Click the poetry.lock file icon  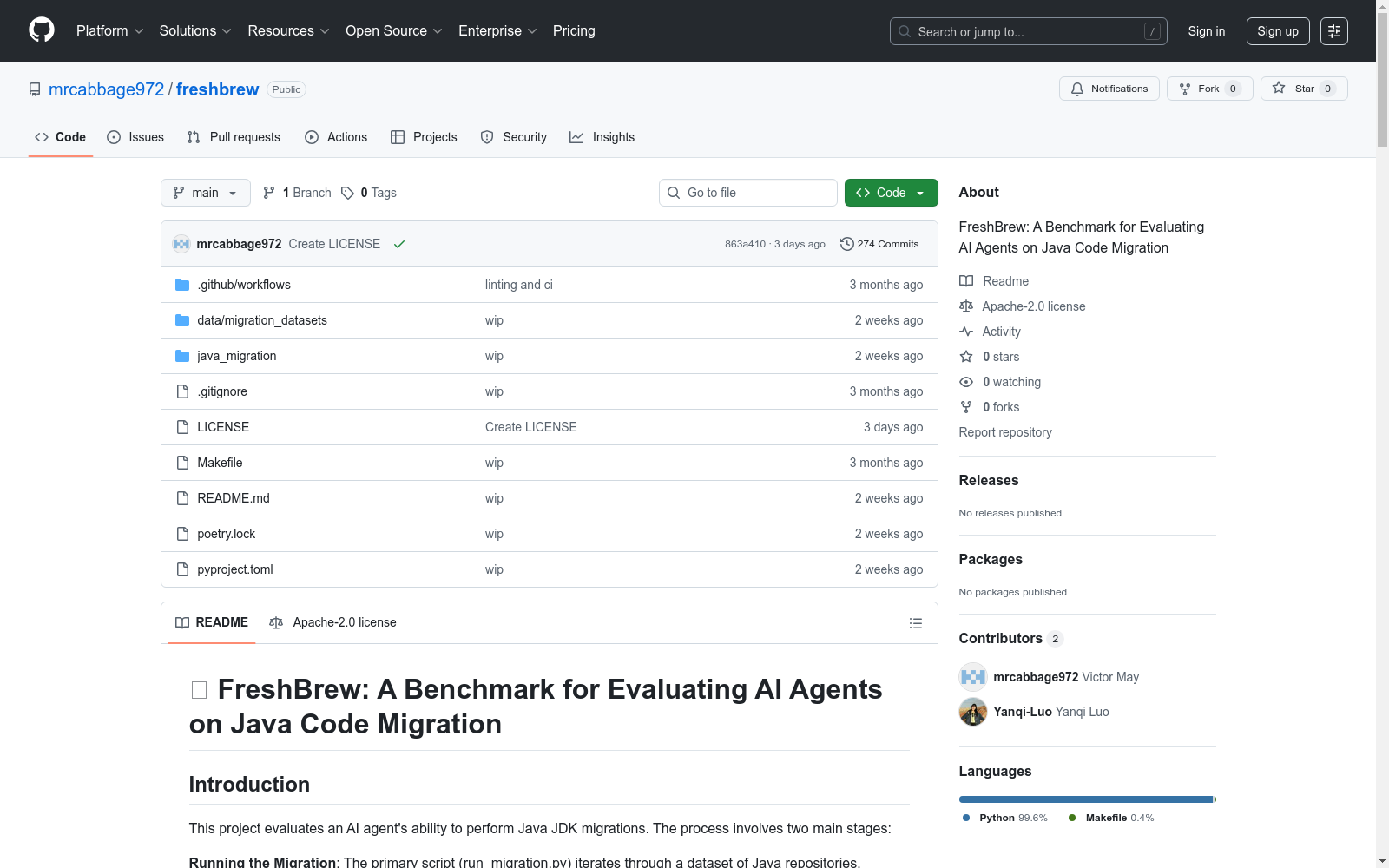(x=182, y=534)
